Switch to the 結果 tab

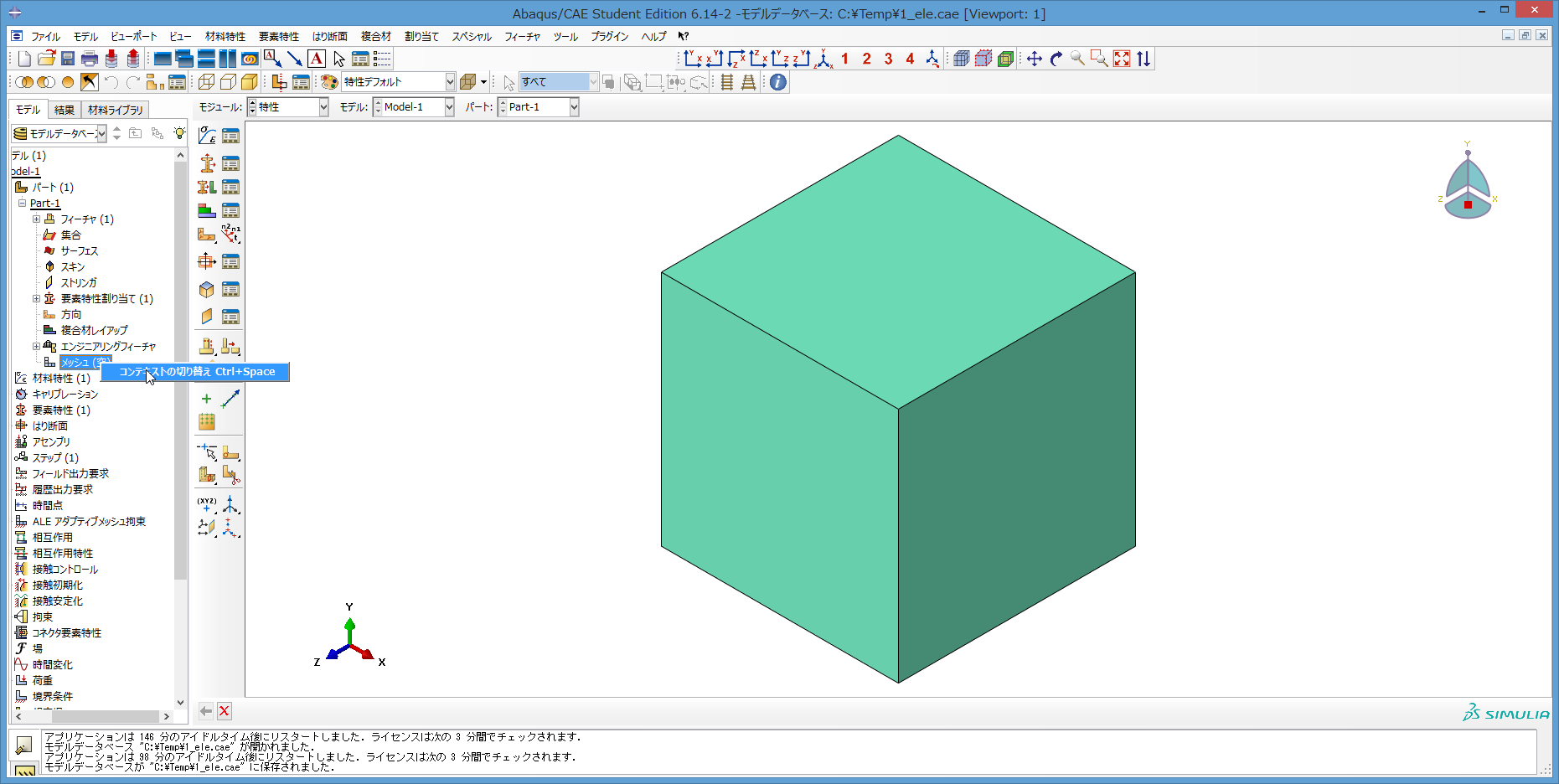(64, 110)
